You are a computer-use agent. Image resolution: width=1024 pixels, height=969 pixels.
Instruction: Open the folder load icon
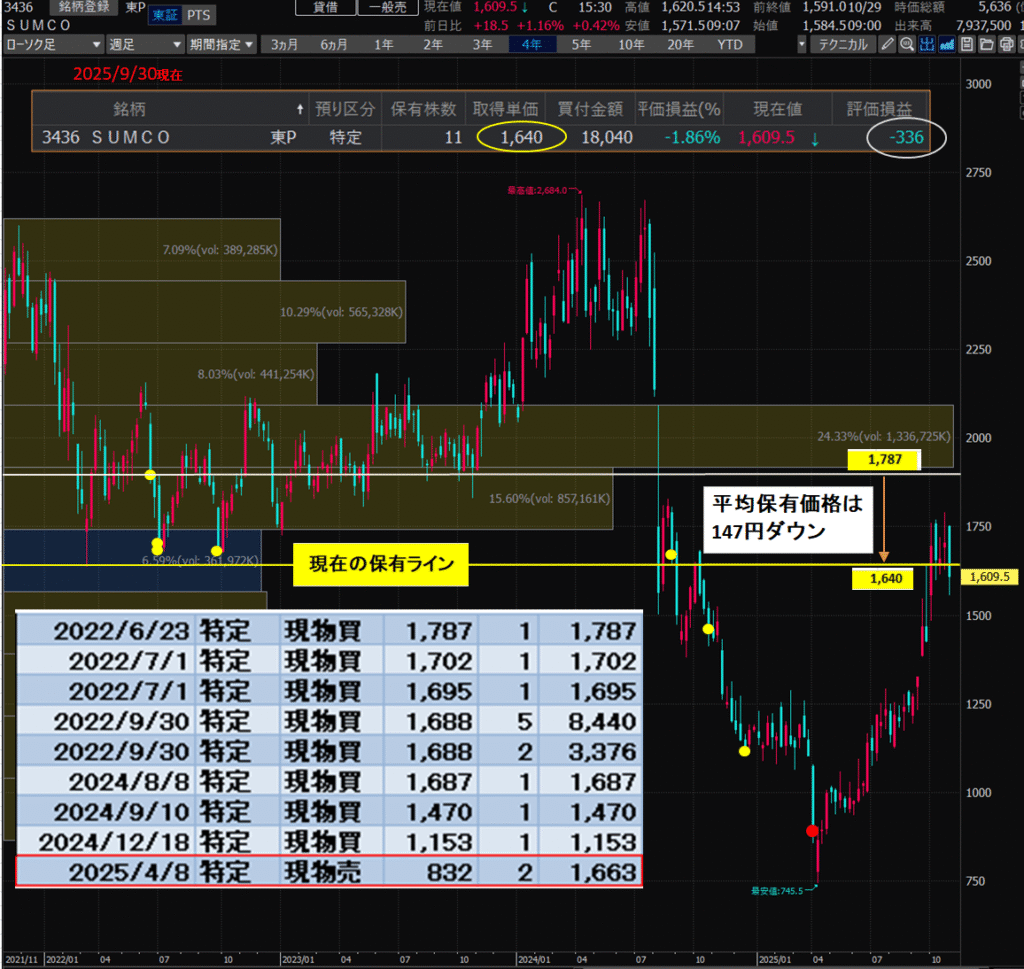pyautogui.click(x=986, y=44)
